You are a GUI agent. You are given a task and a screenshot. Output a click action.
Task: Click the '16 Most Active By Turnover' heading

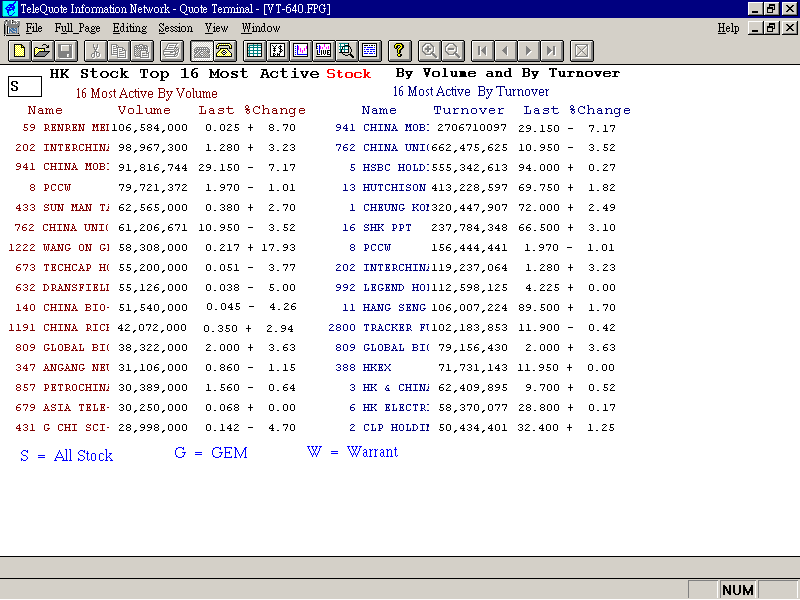pos(471,92)
